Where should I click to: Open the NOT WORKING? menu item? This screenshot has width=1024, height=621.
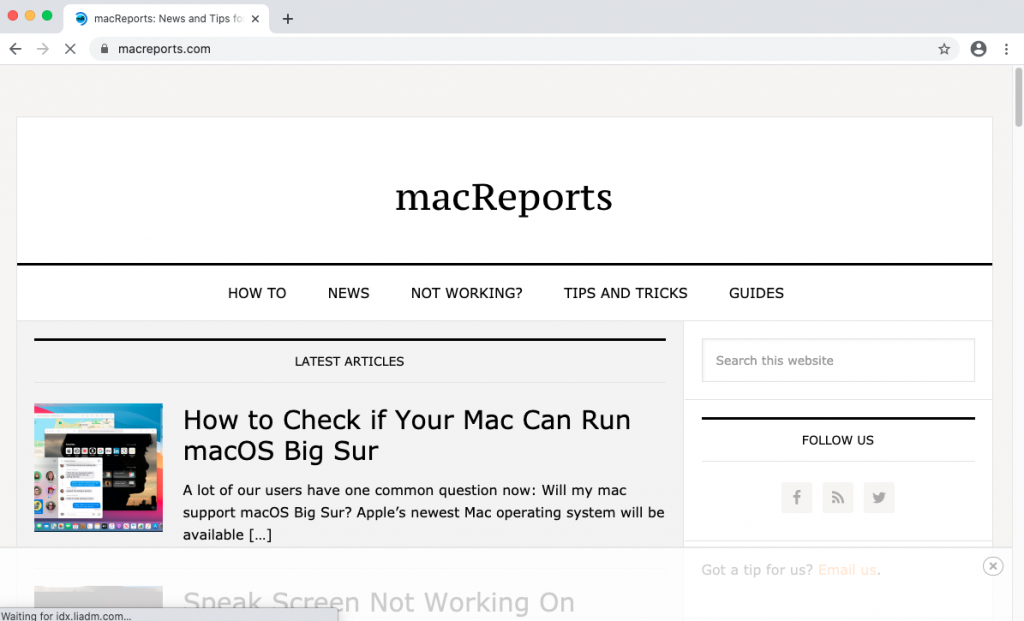click(467, 293)
